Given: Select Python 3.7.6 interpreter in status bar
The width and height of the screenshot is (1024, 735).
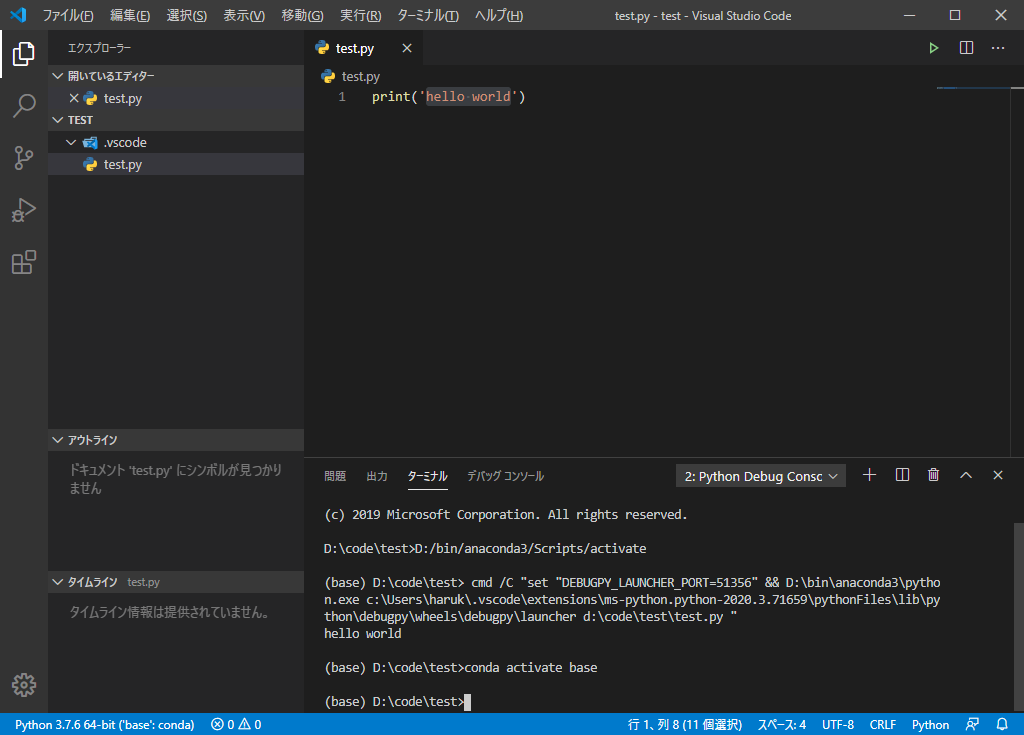Looking at the screenshot, I should coord(104,724).
